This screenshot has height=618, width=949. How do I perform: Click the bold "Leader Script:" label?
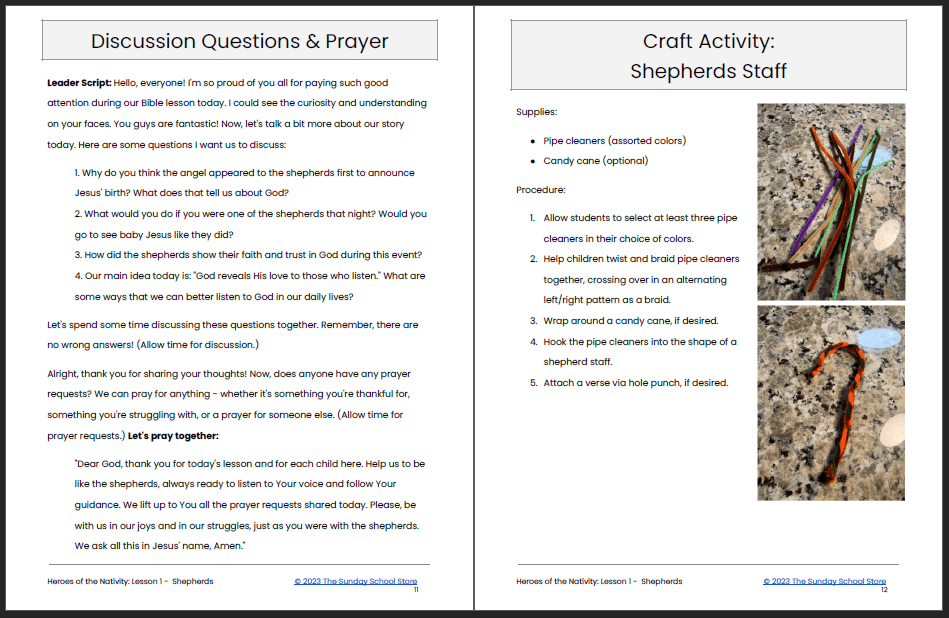tap(79, 82)
